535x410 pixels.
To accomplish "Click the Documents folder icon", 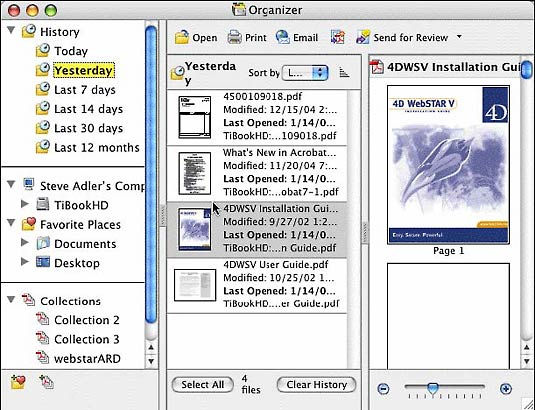I will (x=43, y=243).
